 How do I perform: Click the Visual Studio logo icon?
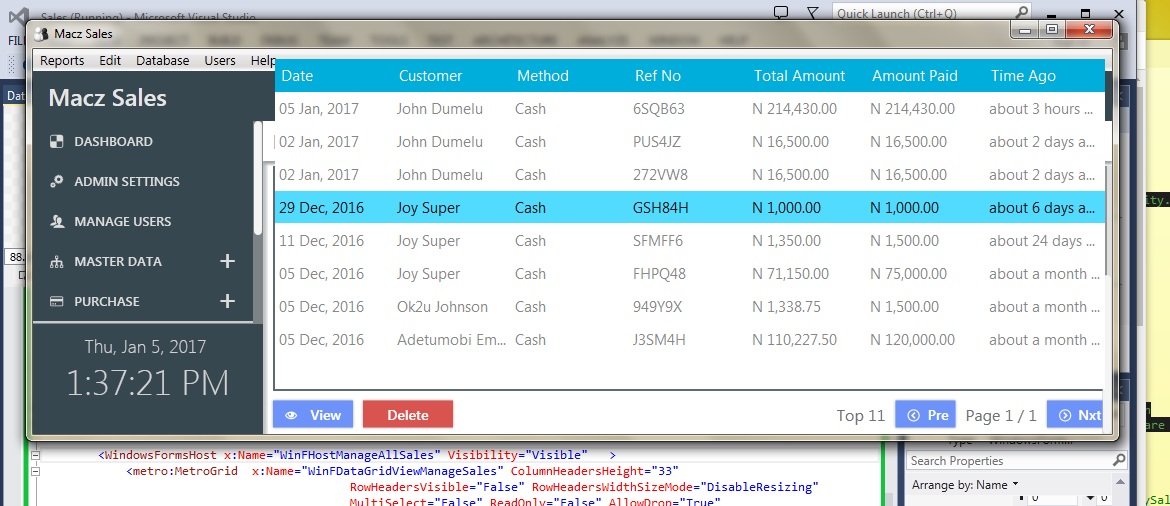pyautogui.click(x=20, y=16)
